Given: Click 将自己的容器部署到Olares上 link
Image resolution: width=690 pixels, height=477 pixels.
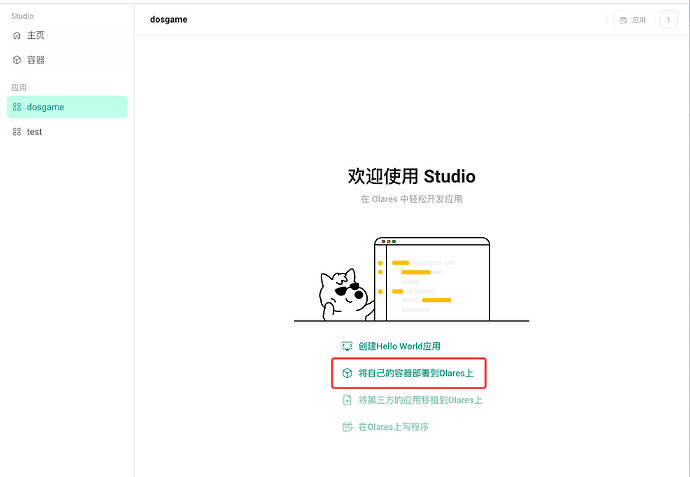Looking at the screenshot, I should tap(415, 373).
